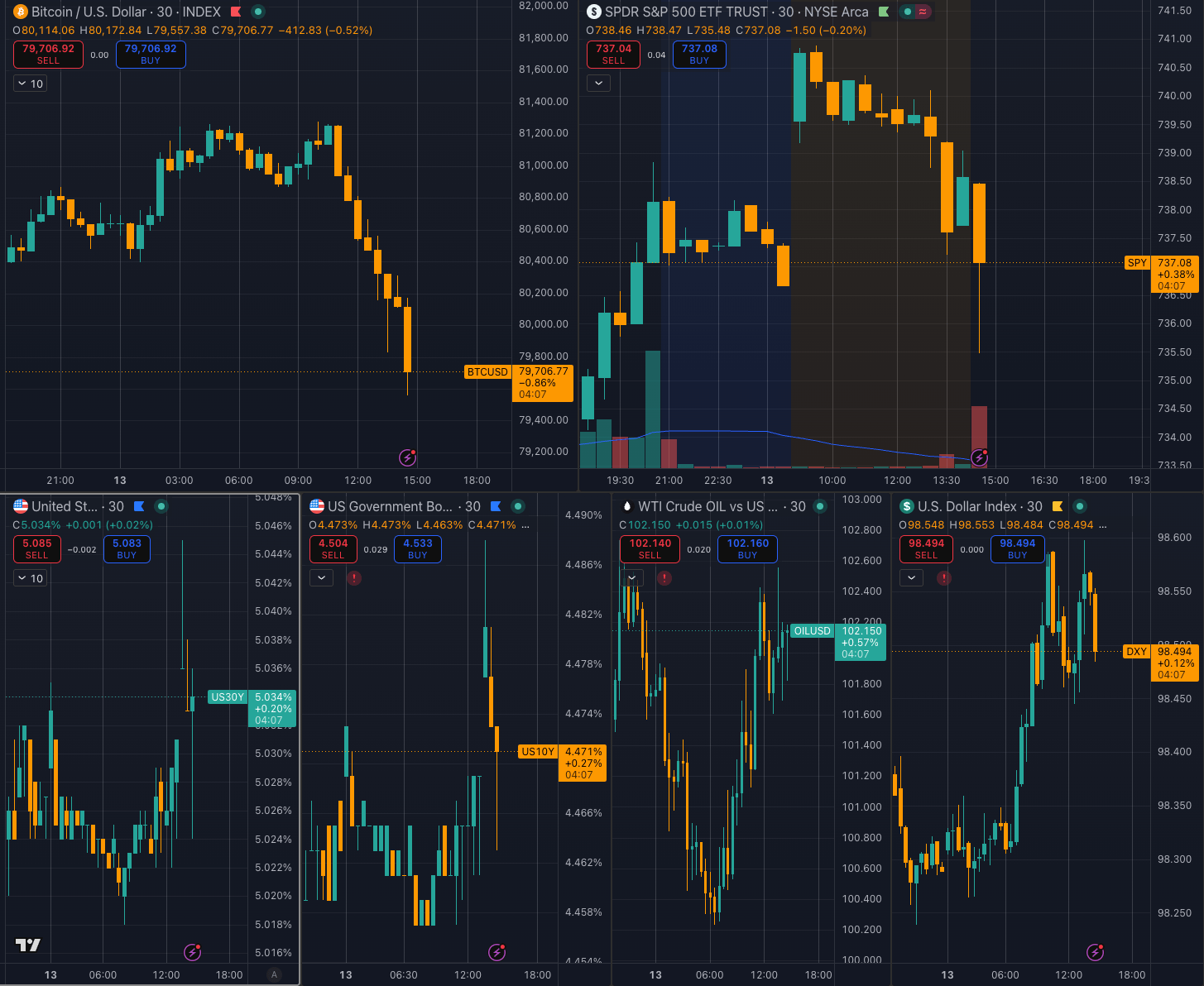Expand the legend chevron on US10Y chart
This screenshot has width=1204, height=986.
321,577
